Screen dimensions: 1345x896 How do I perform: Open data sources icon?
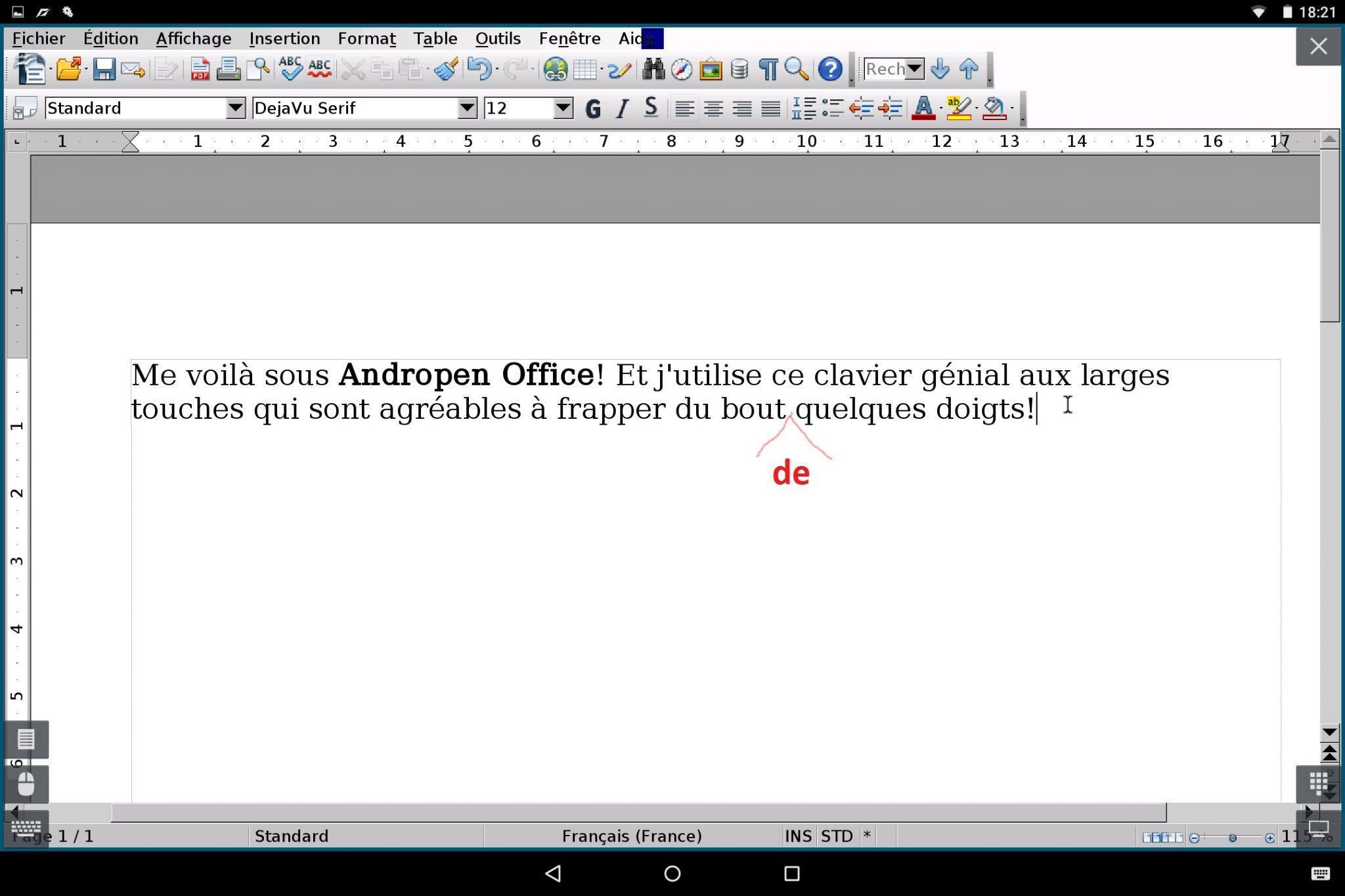coord(739,69)
